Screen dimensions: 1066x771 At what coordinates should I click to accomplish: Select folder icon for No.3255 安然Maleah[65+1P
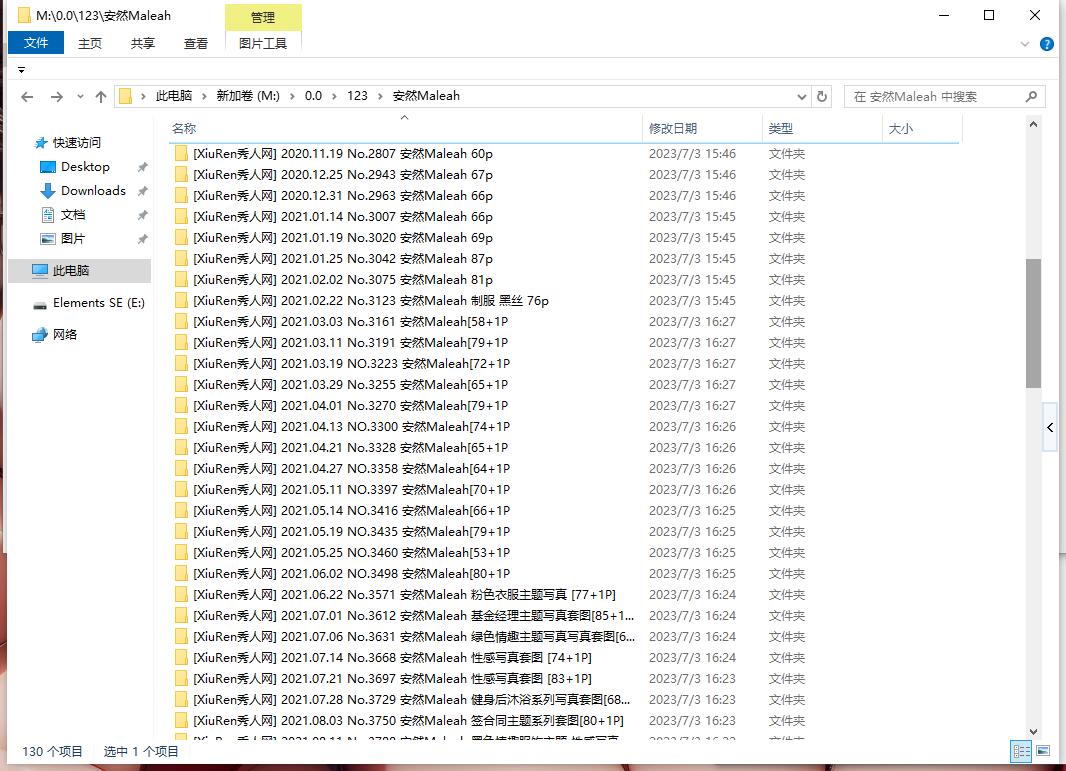[x=182, y=385]
